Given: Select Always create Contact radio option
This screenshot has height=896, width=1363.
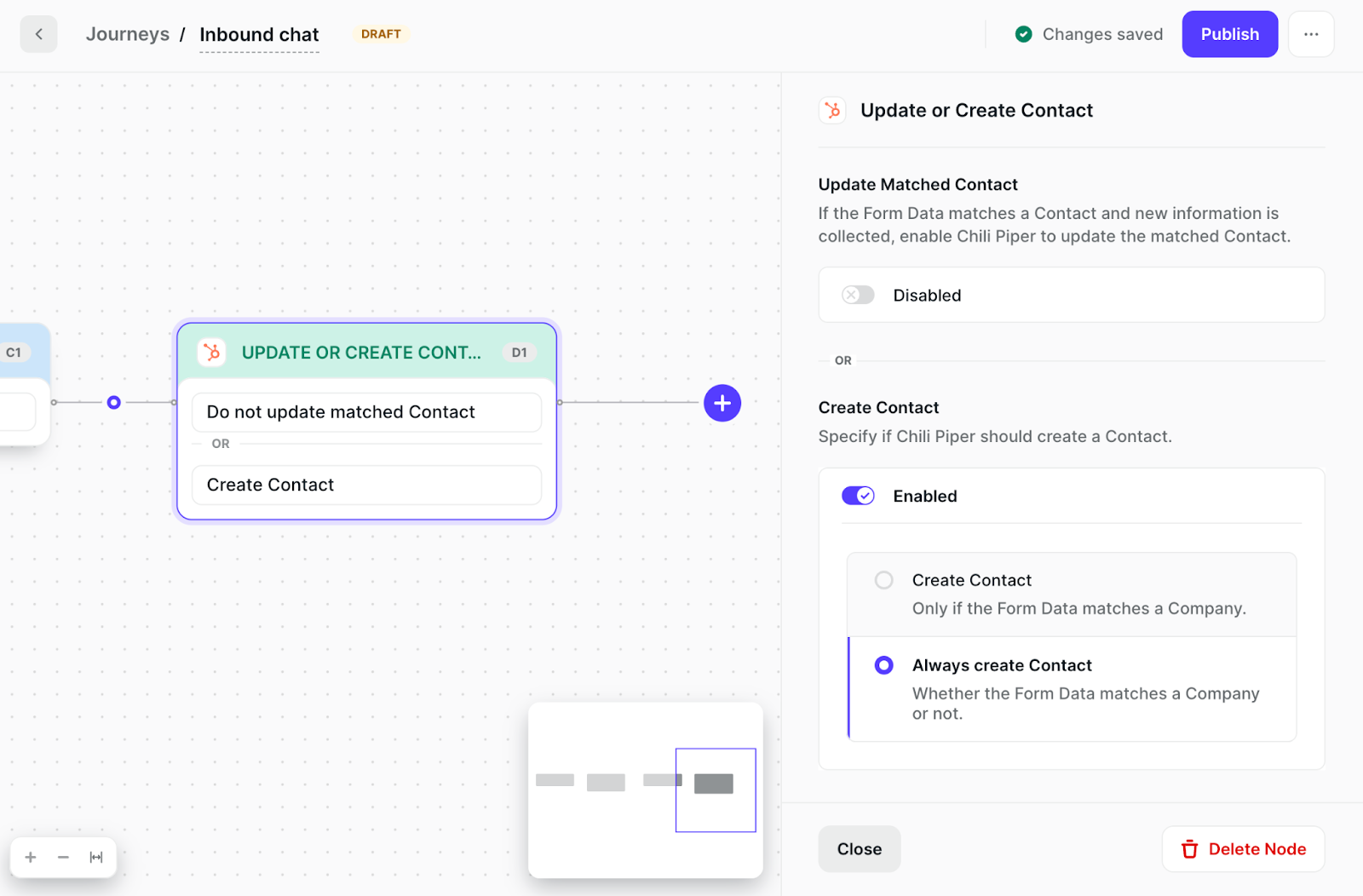Looking at the screenshot, I should tap(884, 665).
